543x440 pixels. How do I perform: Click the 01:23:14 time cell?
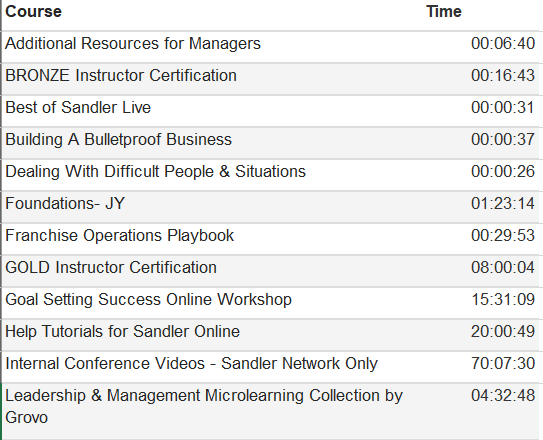pyautogui.click(x=503, y=203)
